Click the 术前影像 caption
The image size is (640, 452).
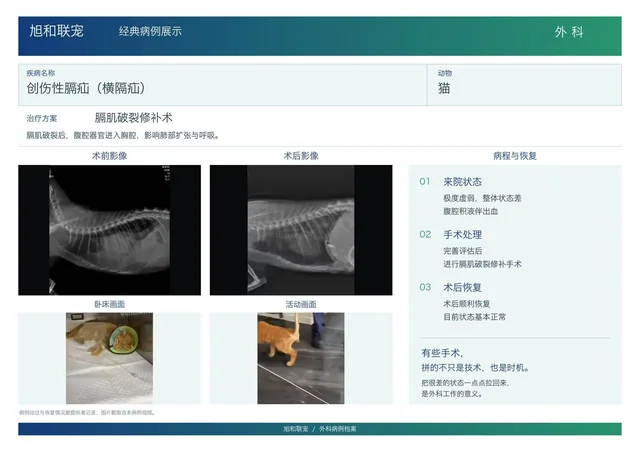tap(109, 156)
